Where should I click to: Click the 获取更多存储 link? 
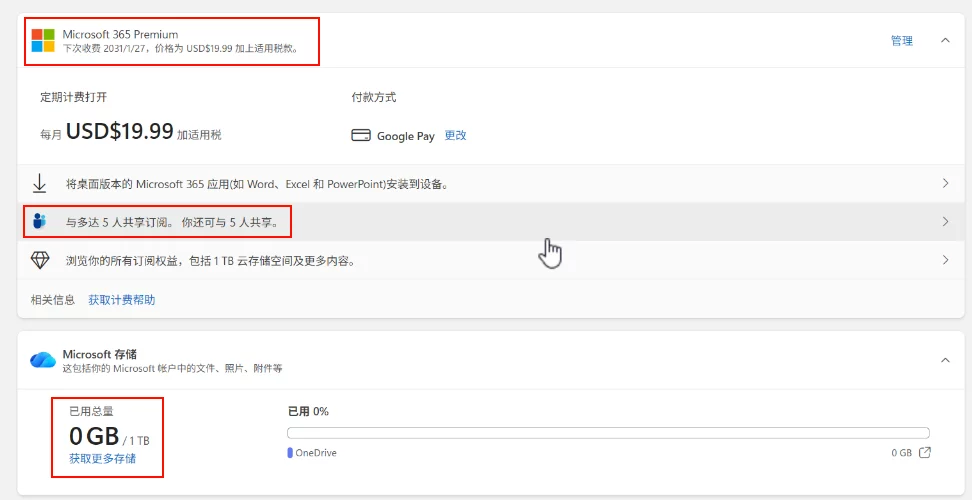102,459
